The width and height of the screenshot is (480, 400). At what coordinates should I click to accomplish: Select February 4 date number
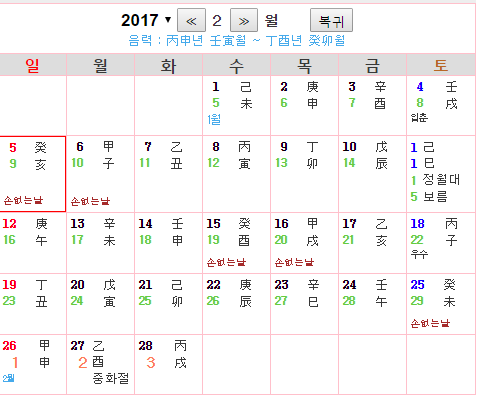point(420,87)
